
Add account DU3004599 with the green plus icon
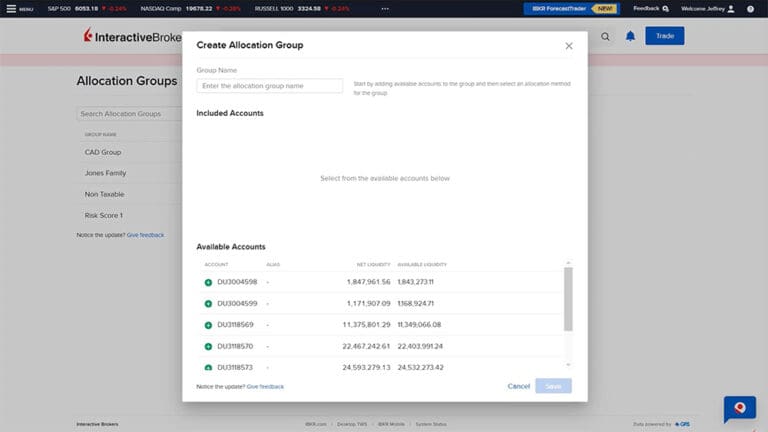(208, 303)
